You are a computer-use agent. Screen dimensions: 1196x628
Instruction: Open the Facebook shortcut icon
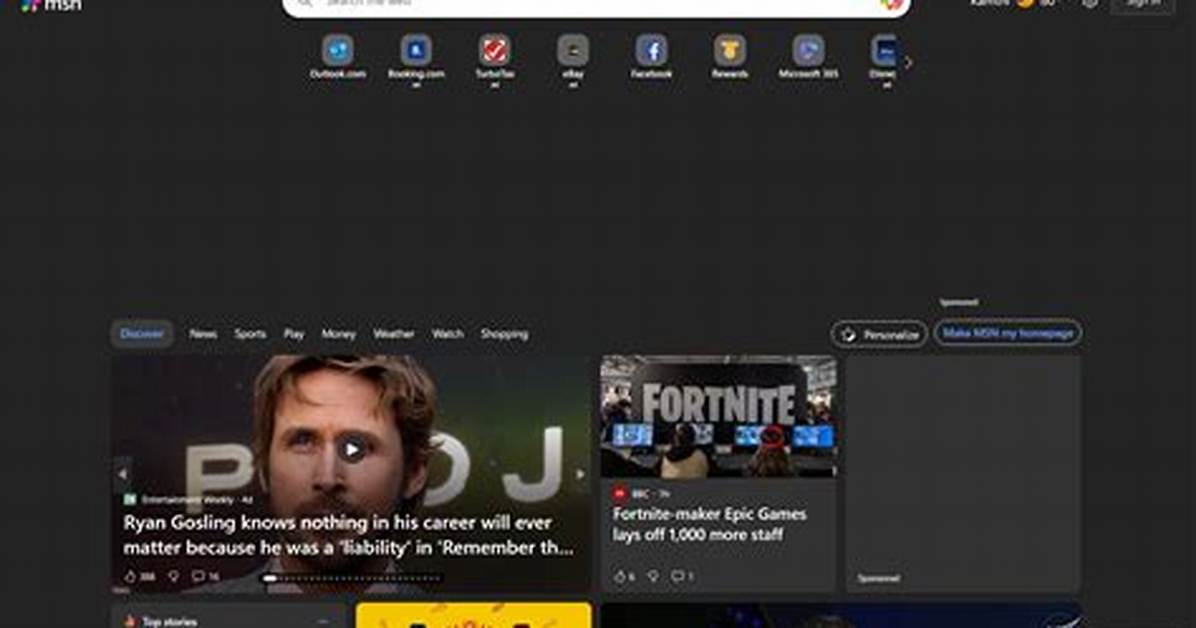coord(651,50)
